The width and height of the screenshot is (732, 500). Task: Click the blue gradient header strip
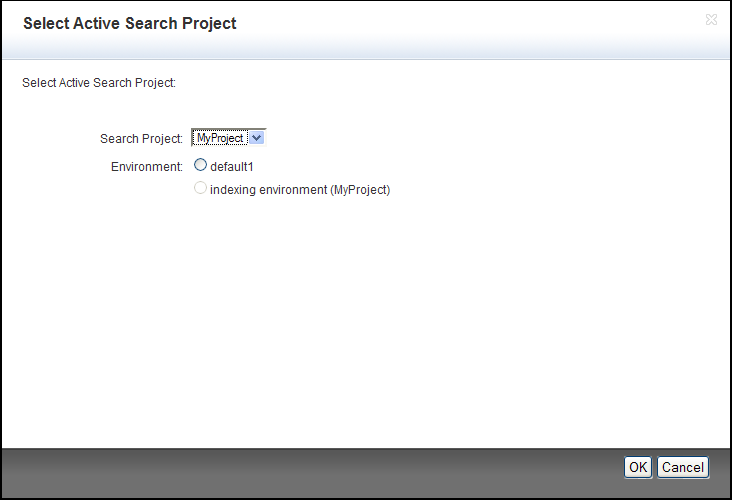pos(364,49)
